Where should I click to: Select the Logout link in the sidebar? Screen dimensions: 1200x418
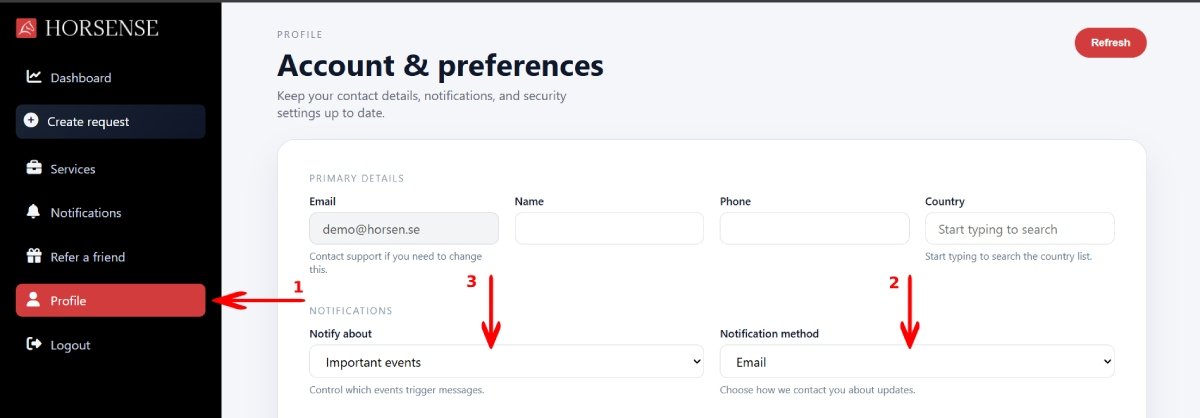tap(70, 345)
